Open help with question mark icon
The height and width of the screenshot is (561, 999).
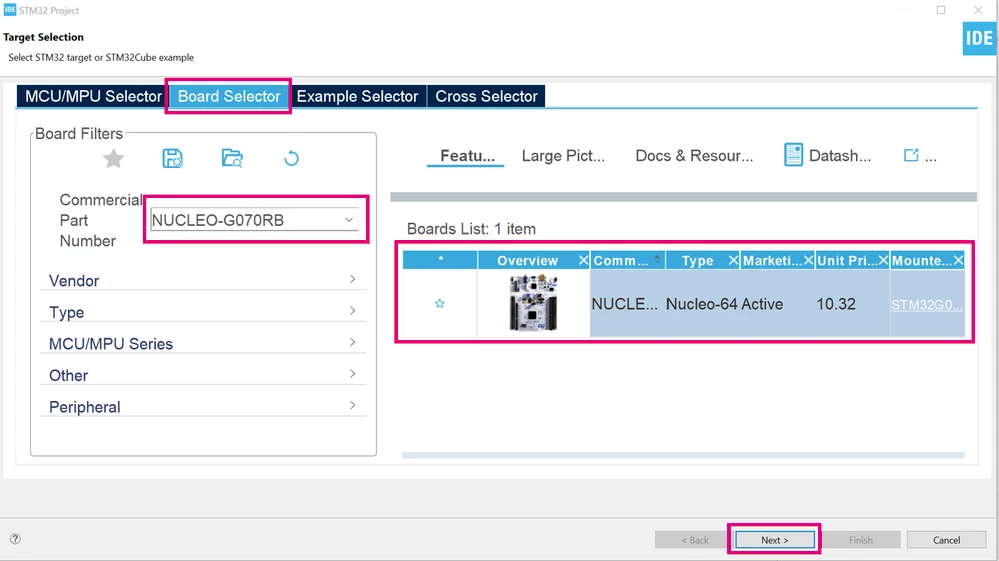pyautogui.click(x=15, y=539)
